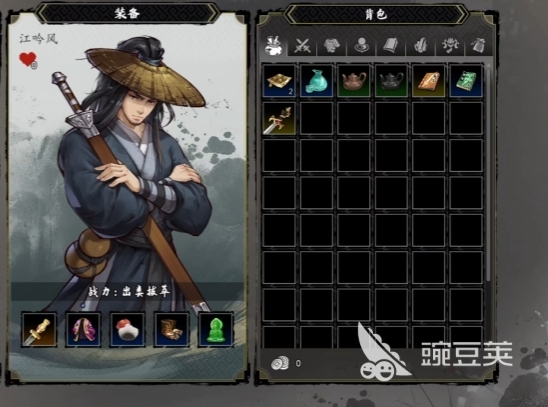
Task: Switch to crossed swords weapons tab
Action: (302, 46)
